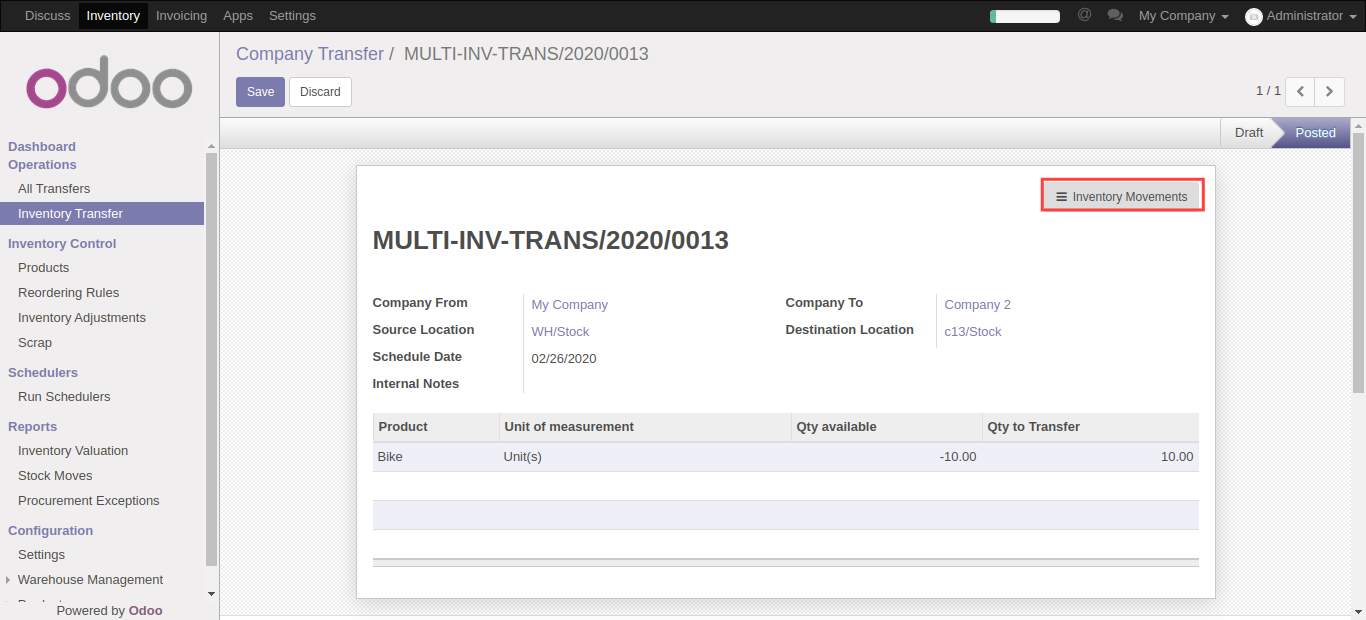Screen dimensions: 1366x620
Task: Open the conversations chat bubble icon
Action: pyautogui.click(x=1115, y=16)
